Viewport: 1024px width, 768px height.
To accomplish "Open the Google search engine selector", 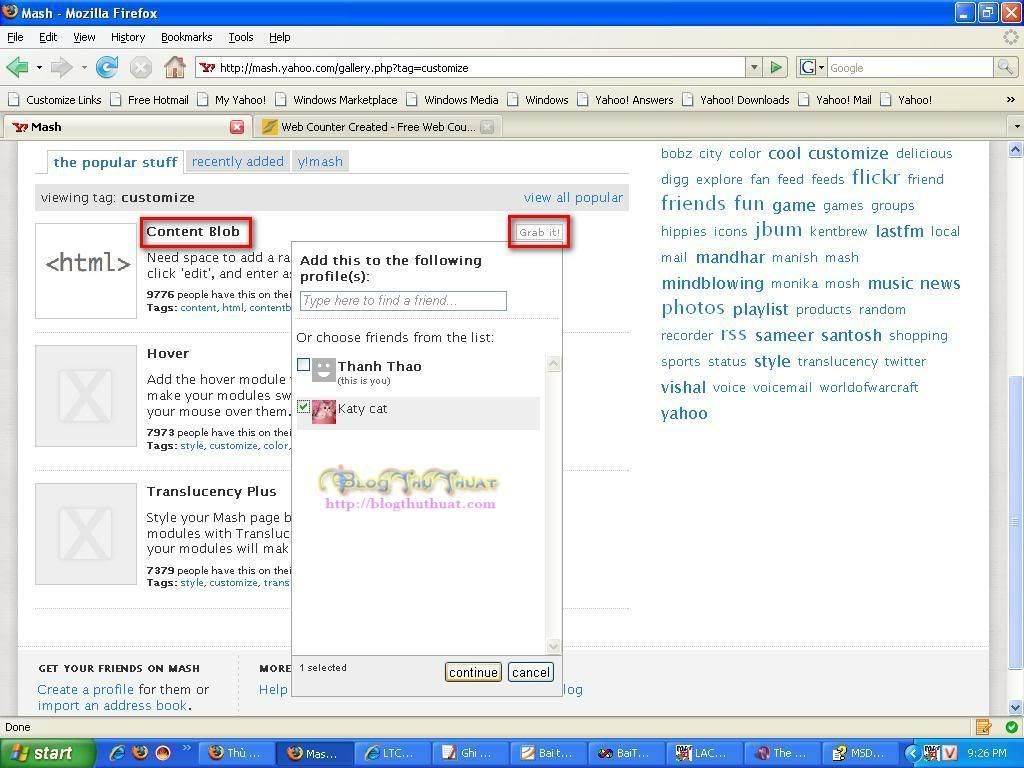I will [812, 67].
